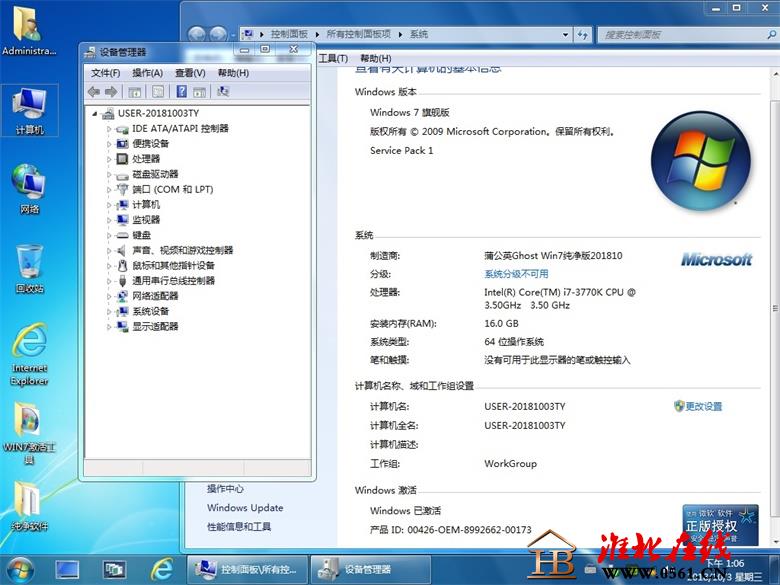This screenshot has width=780, height=585.
Task: Click the system info vertical scrollbar
Action: [775, 308]
